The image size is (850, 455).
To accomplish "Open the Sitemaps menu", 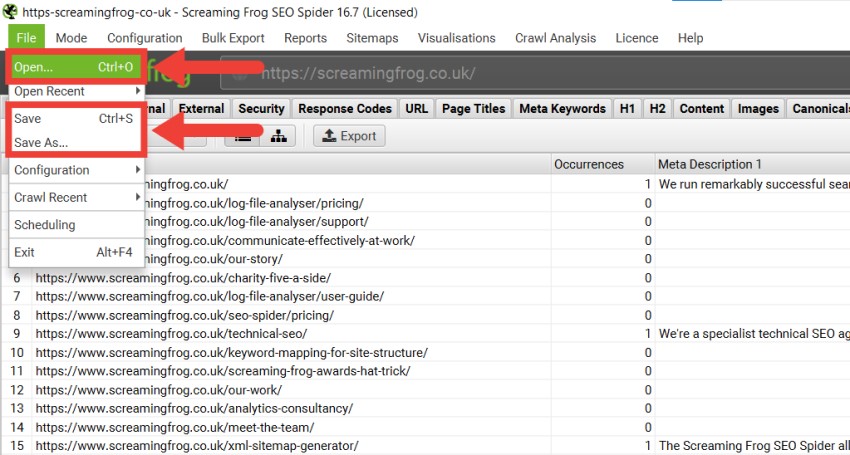I will point(372,38).
